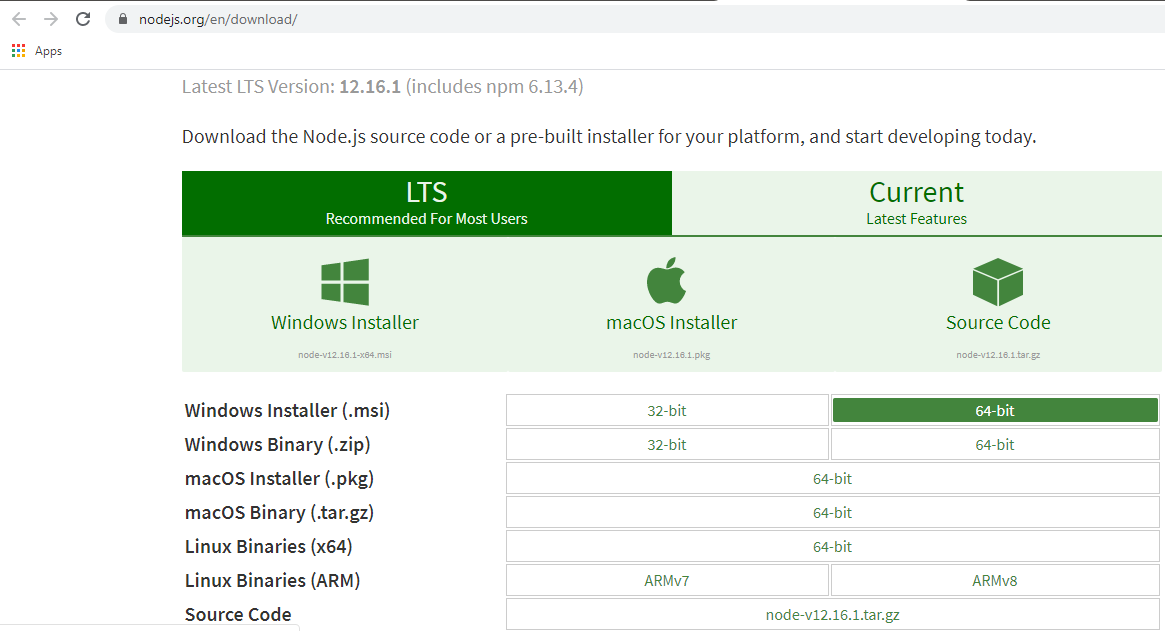
Task: Click the Latest LTS Version 12.16.1 text
Action: click(383, 87)
